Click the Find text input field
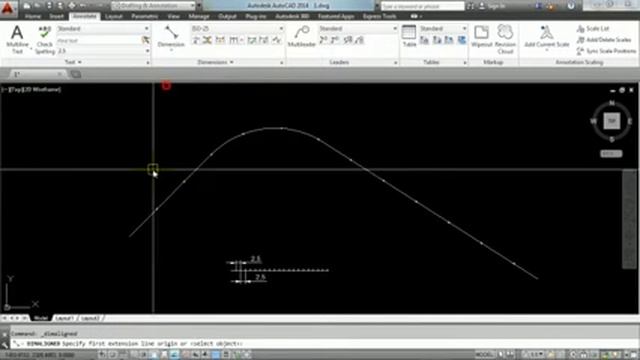 tap(98, 40)
